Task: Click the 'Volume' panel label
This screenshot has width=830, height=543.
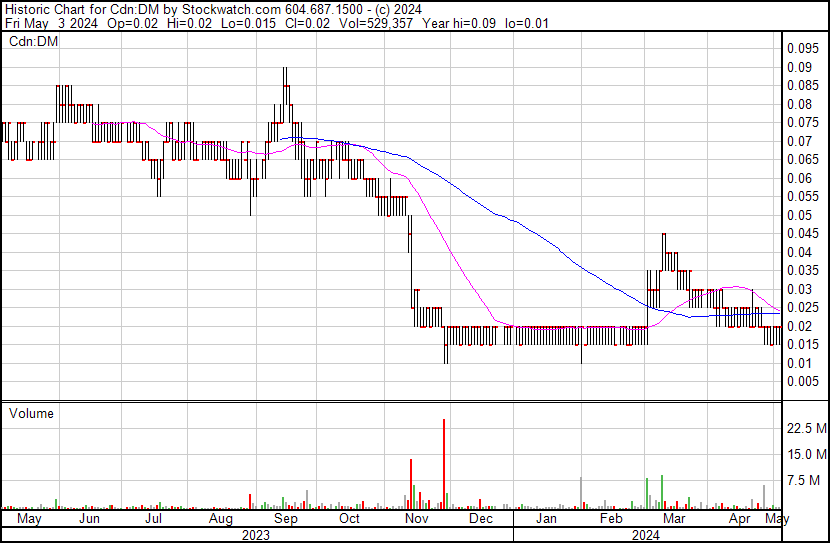Action: pos(31,413)
